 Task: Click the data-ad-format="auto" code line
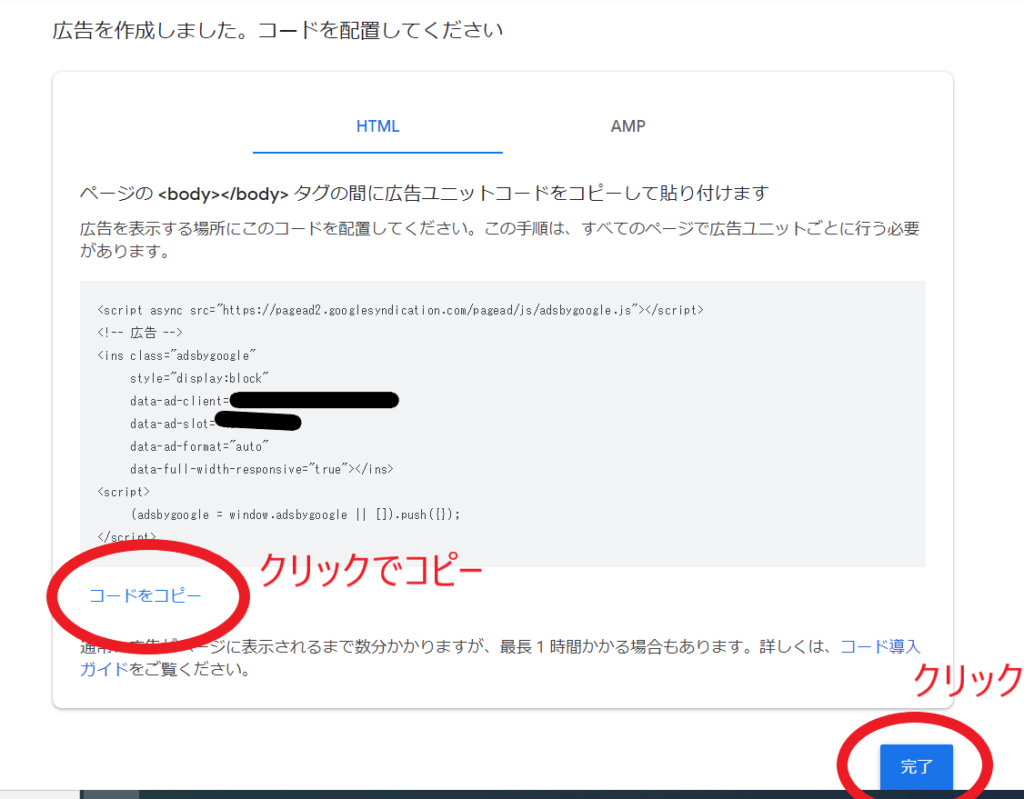(x=199, y=446)
